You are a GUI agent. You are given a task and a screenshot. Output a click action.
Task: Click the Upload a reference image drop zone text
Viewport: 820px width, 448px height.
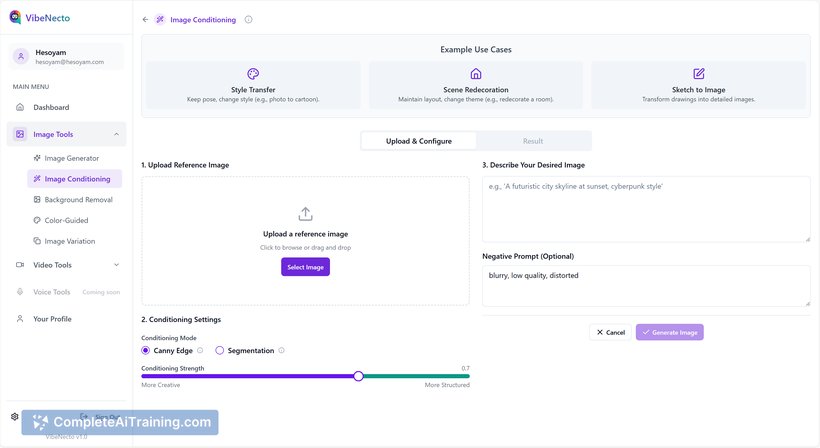click(x=305, y=234)
